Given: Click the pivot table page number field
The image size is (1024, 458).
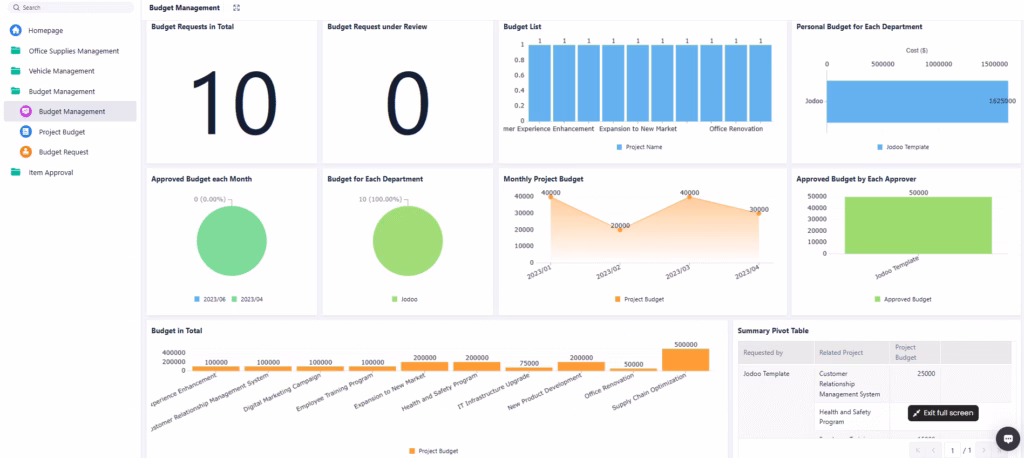Looking at the screenshot, I should click(x=952, y=450).
